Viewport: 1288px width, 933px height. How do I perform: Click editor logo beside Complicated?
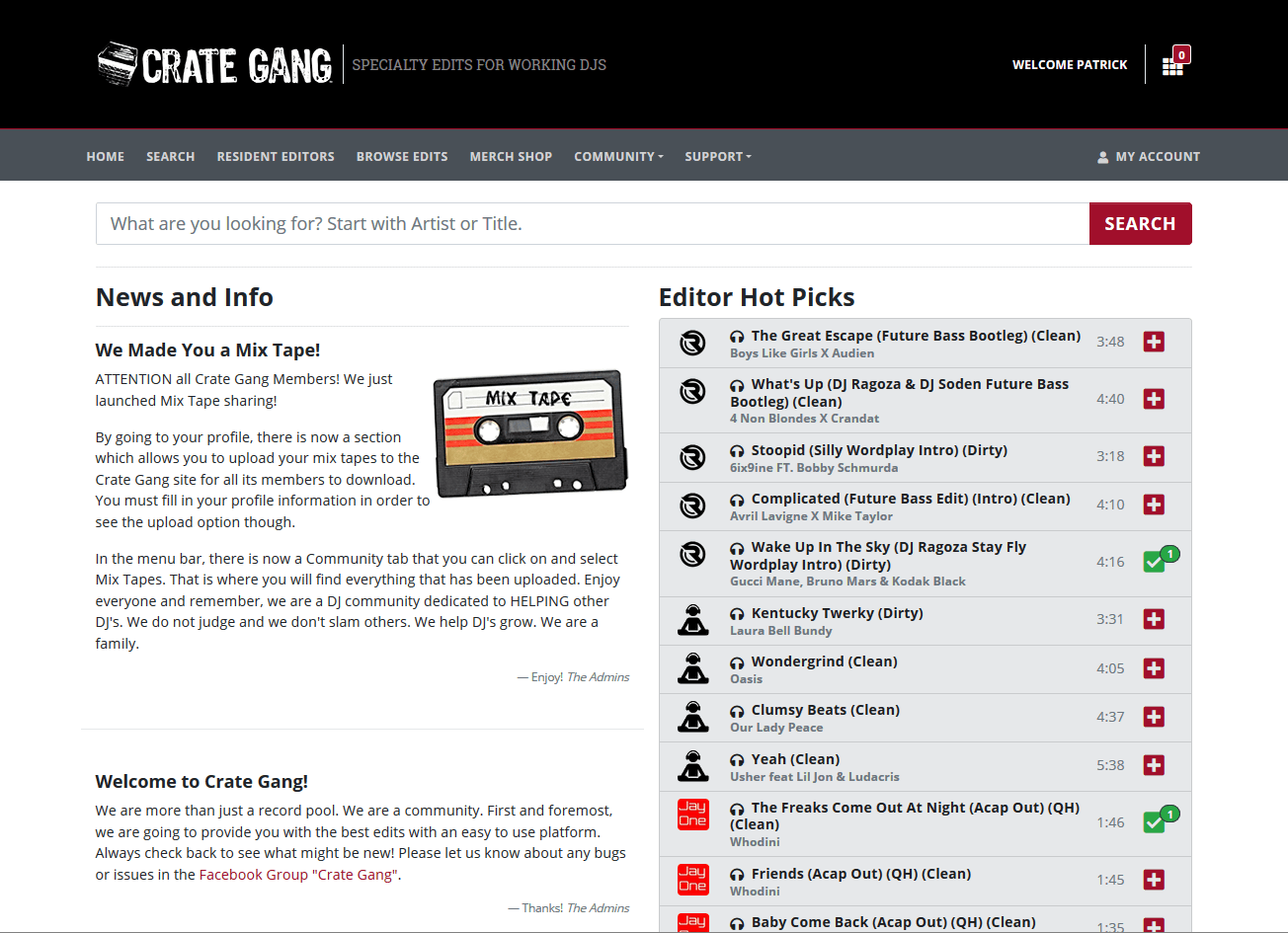pyautogui.click(x=692, y=505)
